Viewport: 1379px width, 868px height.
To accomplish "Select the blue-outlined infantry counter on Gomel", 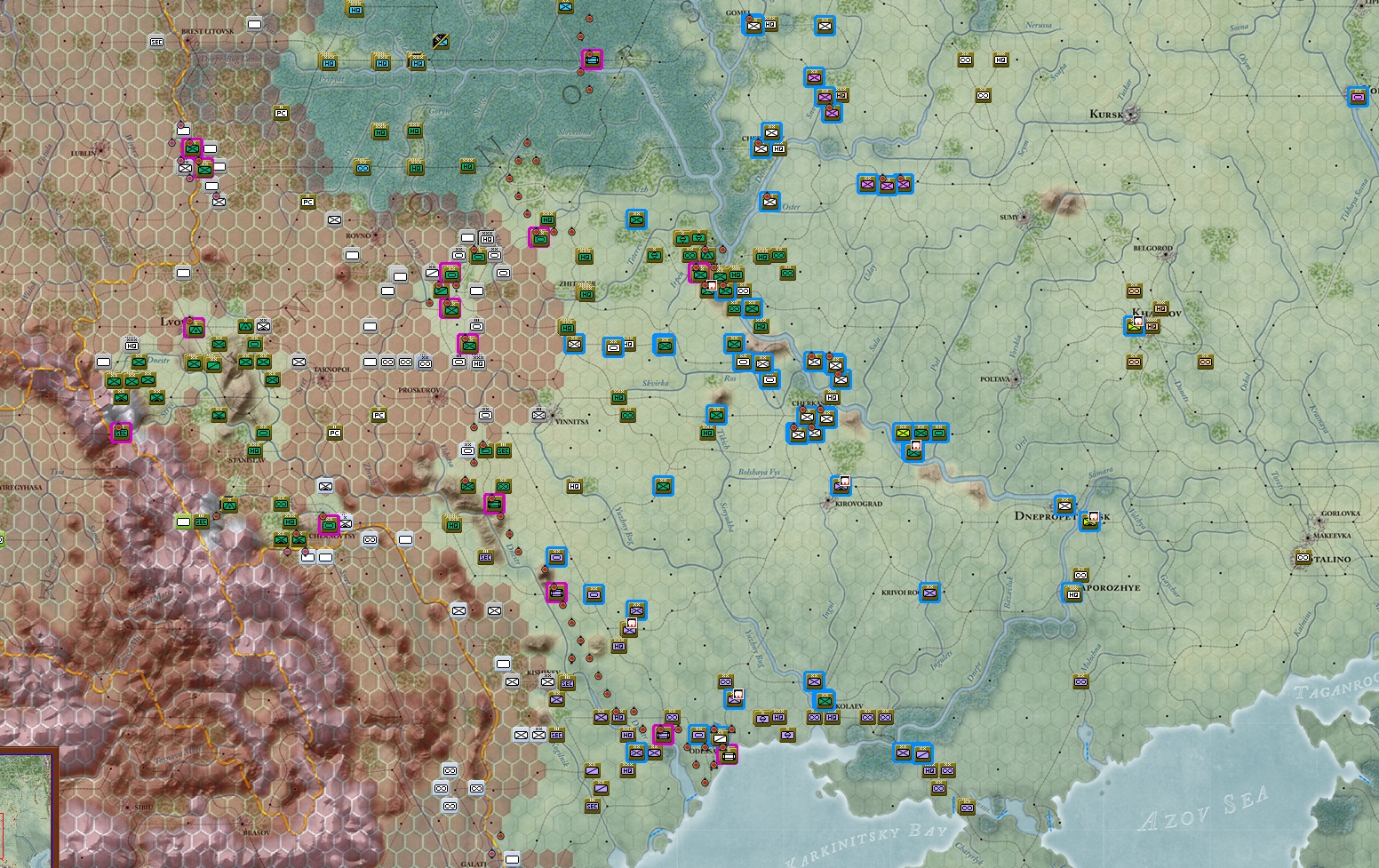I will pos(753,26).
